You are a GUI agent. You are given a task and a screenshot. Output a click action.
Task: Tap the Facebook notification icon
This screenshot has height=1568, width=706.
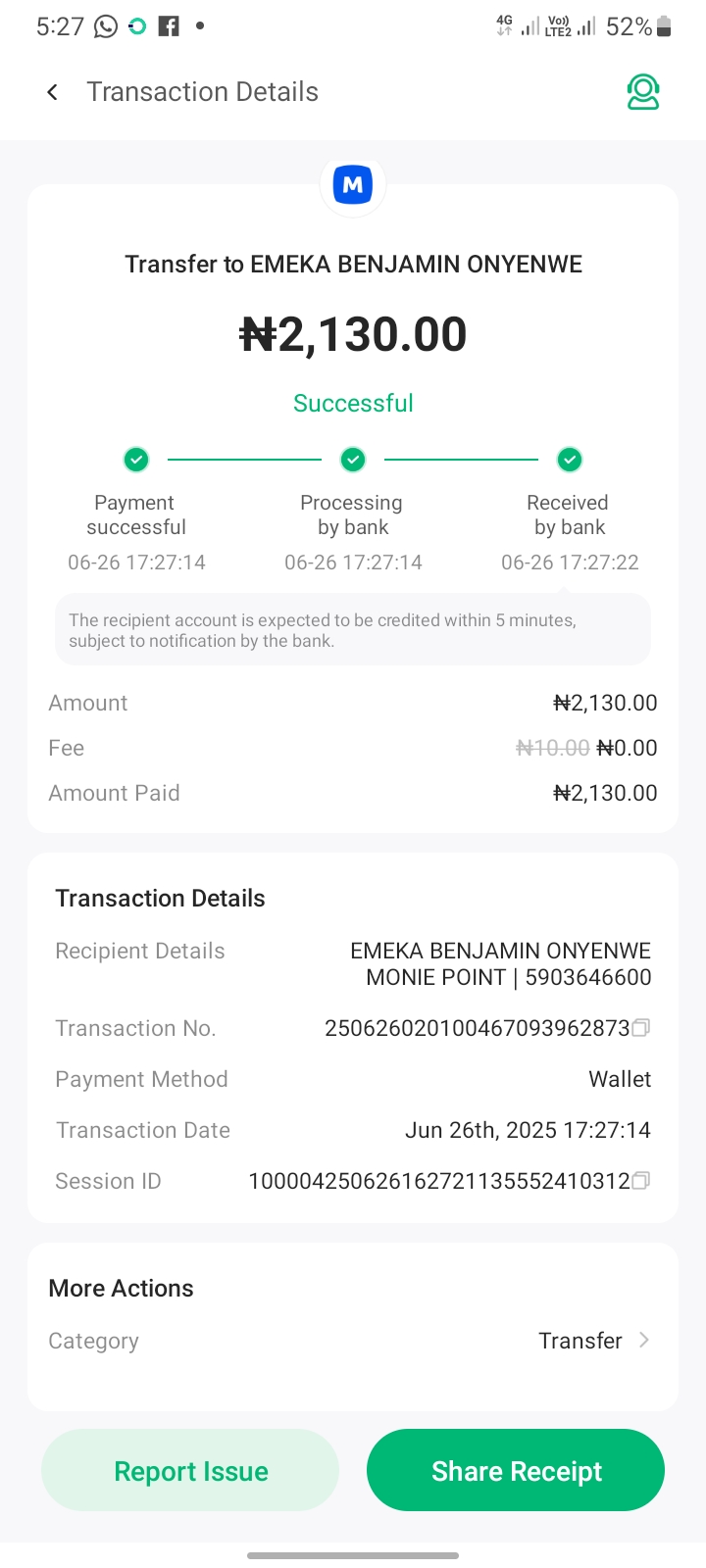(x=169, y=26)
